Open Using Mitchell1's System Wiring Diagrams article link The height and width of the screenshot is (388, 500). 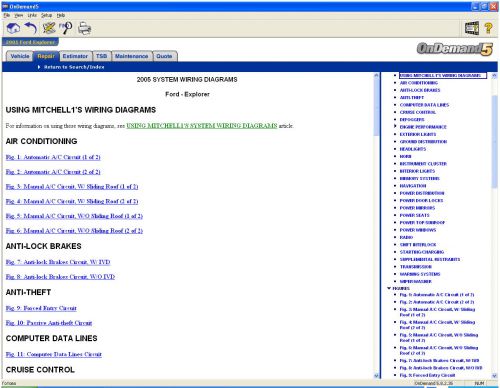(x=202, y=126)
